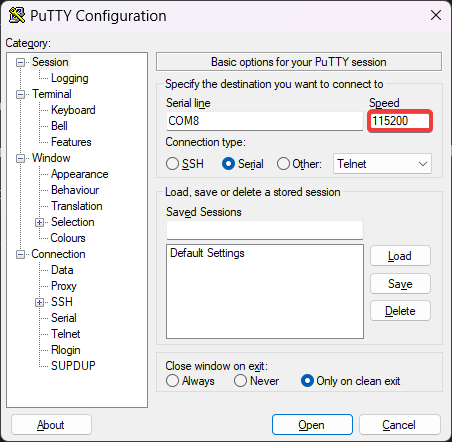Click the Serial line field containing COM8
The width and height of the screenshot is (452, 442).
coord(265,121)
